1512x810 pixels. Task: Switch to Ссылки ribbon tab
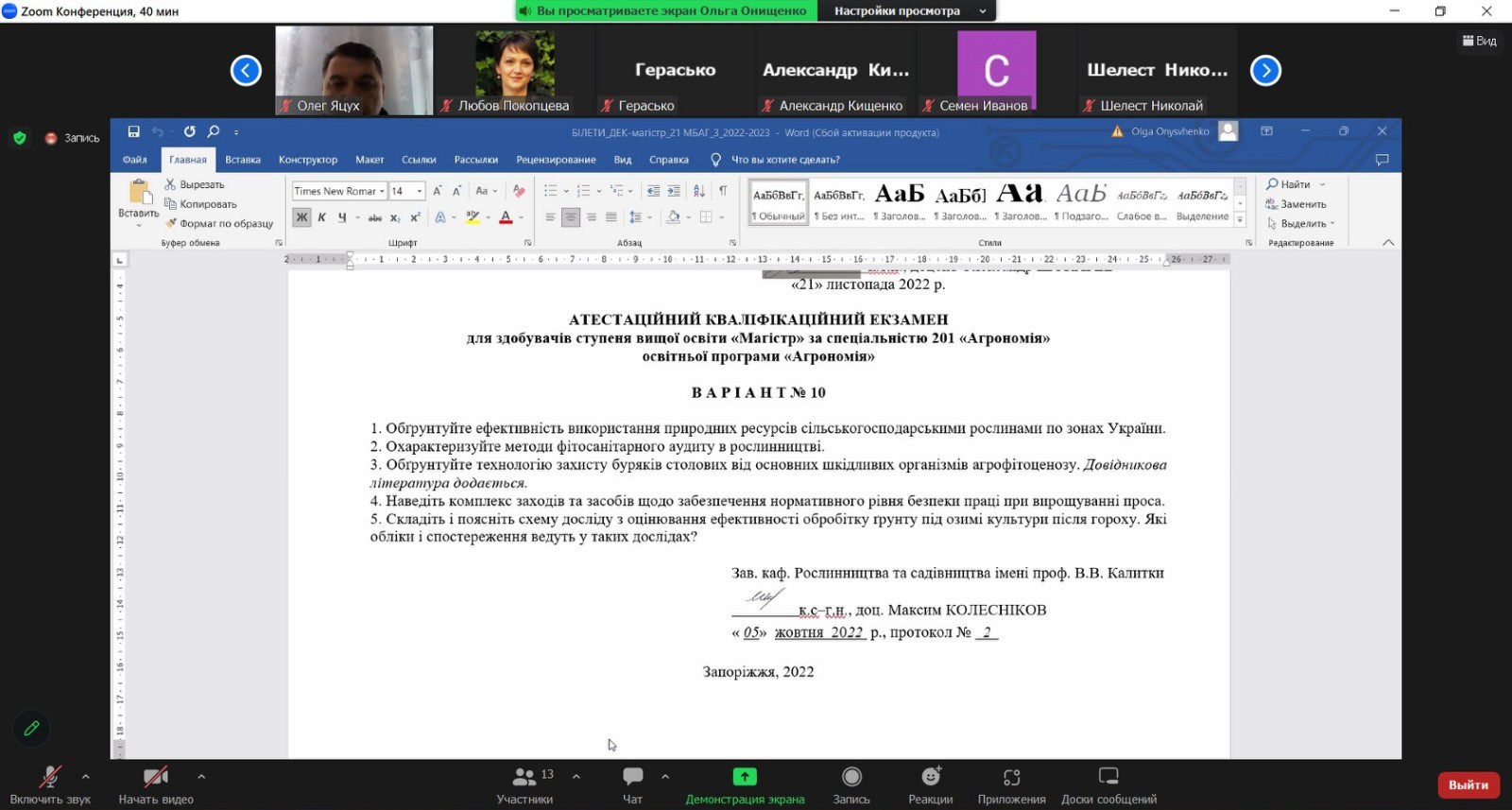point(419,160)
